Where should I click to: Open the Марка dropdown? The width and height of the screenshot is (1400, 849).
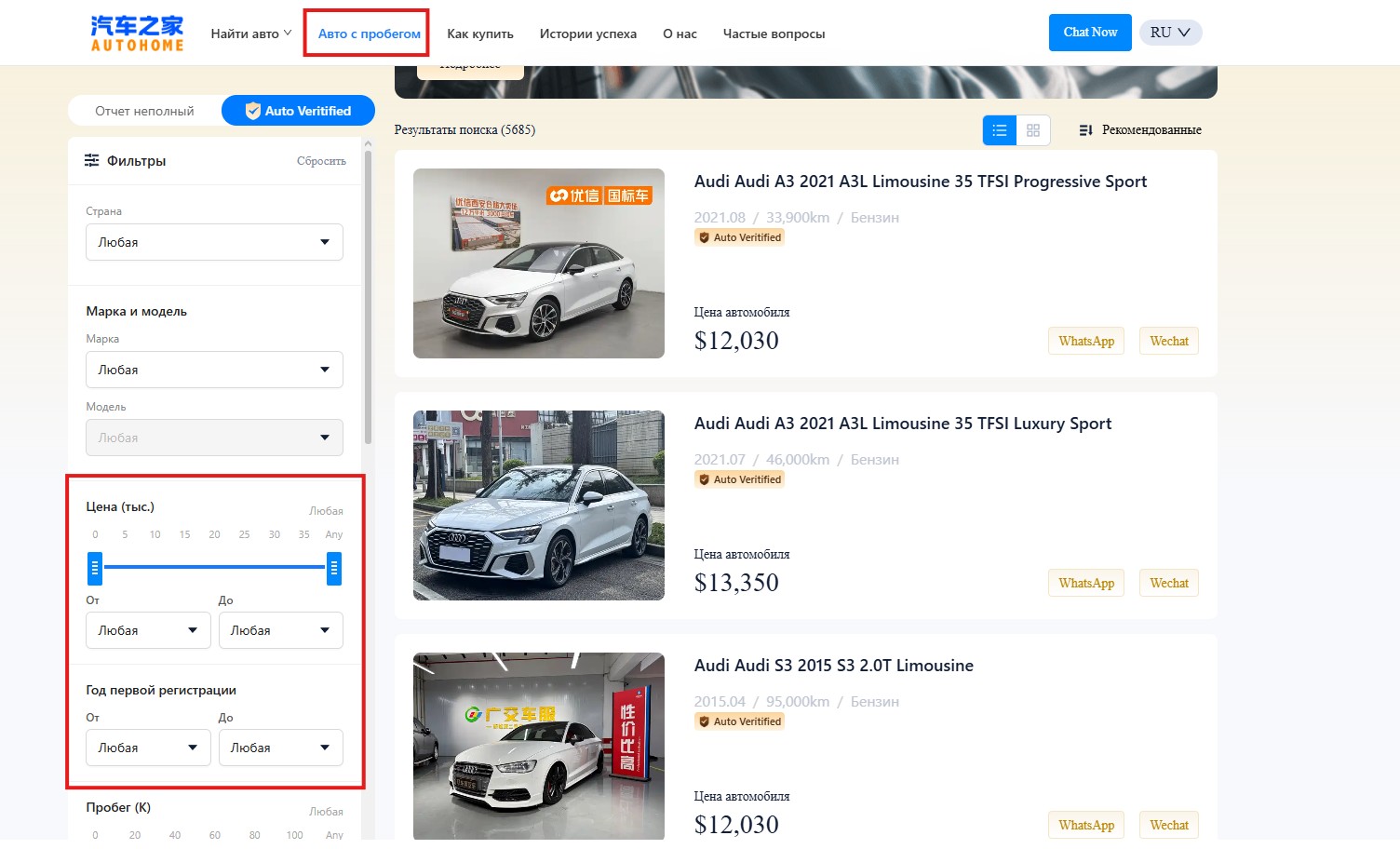pos(214,370)
